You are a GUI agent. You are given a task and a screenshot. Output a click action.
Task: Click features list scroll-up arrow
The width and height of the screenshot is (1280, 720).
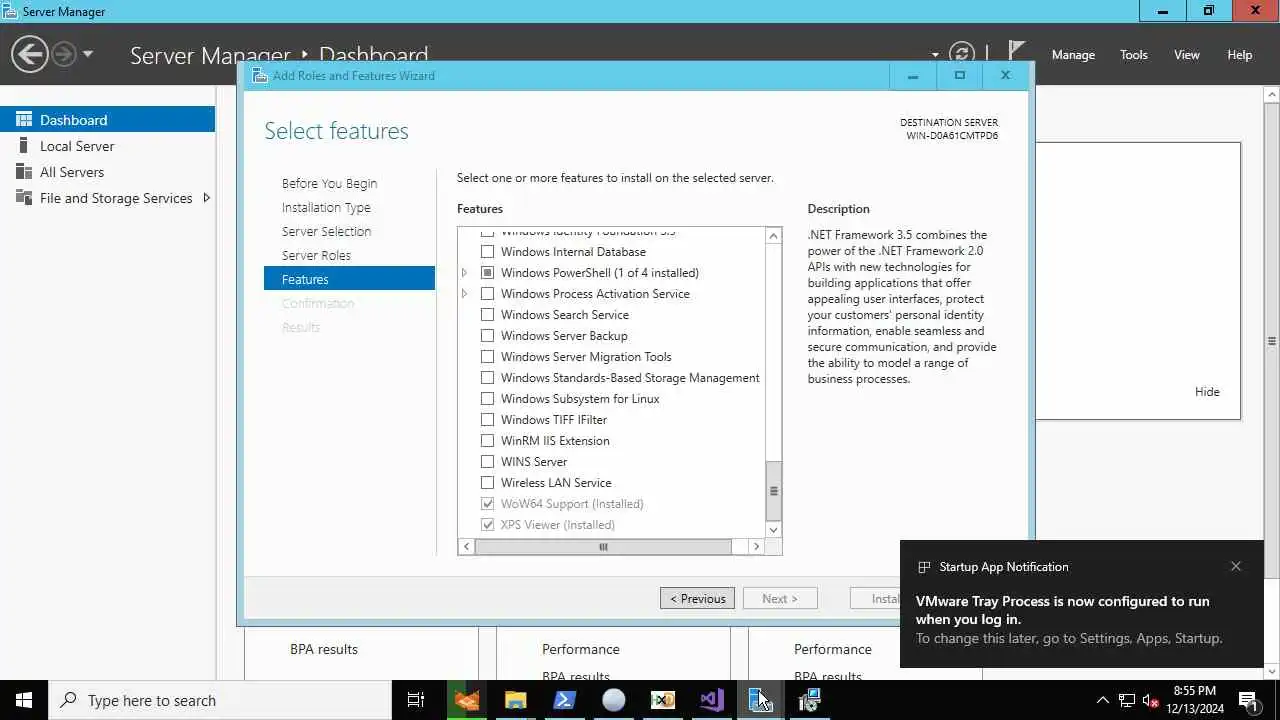click(x=774, y=236)
